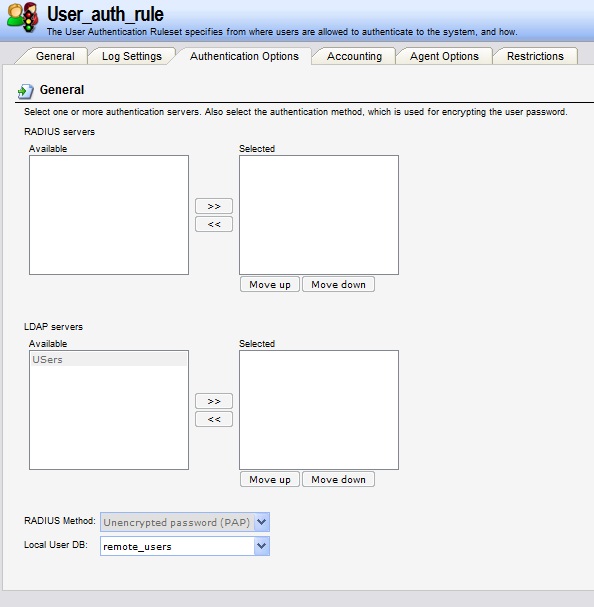Image resolution: width=594 pixels, height=607 pixels.
Task: Open the Agent Options tab
Action: click(444, 56)
